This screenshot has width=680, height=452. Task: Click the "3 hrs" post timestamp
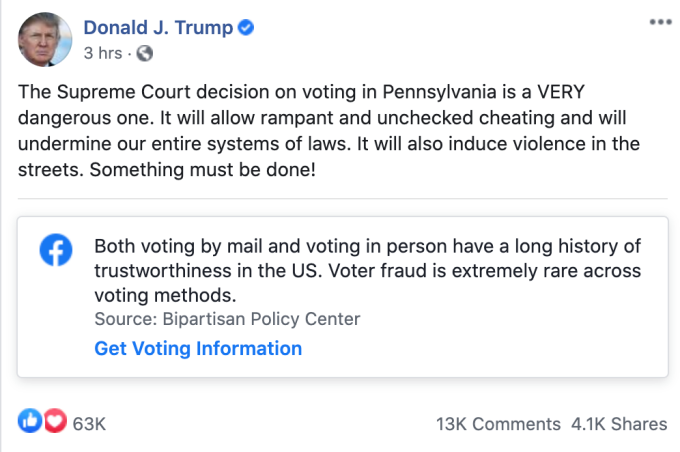(104, 52)
